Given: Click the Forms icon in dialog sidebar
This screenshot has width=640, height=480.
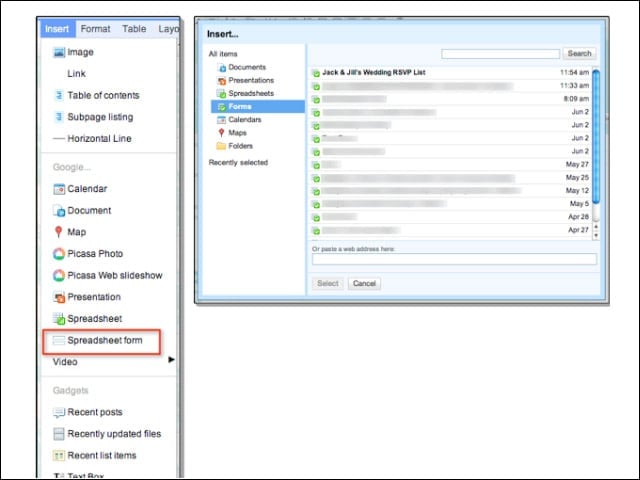Looking at the screenshot, I should coord(222,107).
